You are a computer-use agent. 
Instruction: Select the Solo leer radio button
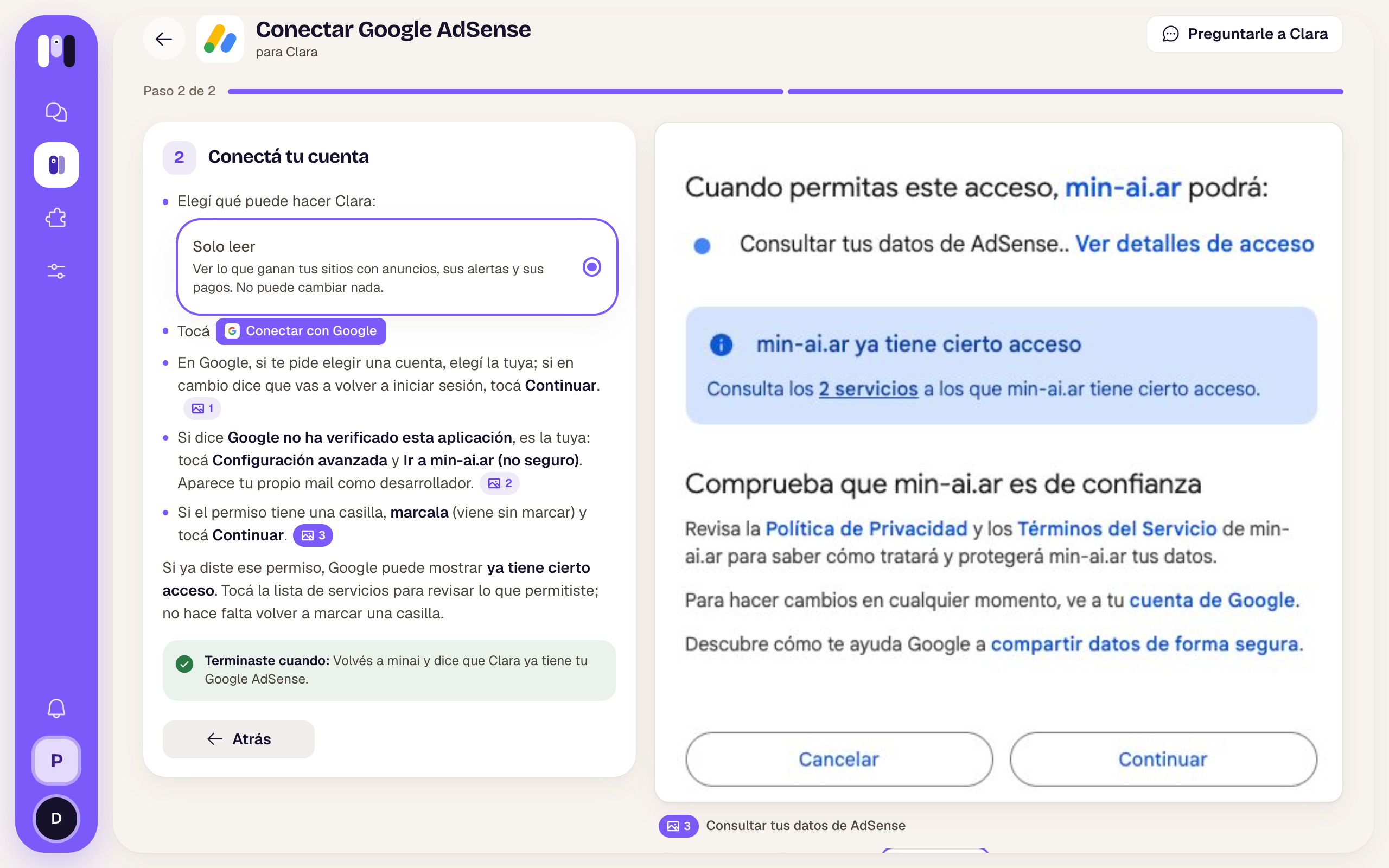point(592,267)
